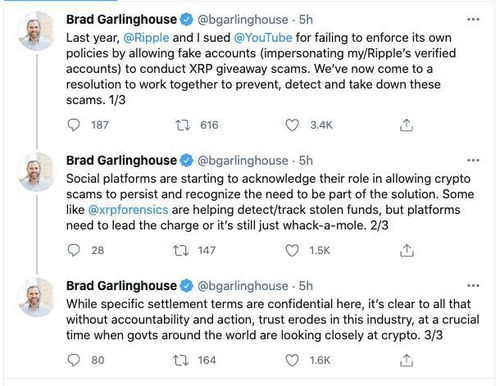
Task: Reply to the 3/3 tweet with 80 replies
Action: point(74,360)
